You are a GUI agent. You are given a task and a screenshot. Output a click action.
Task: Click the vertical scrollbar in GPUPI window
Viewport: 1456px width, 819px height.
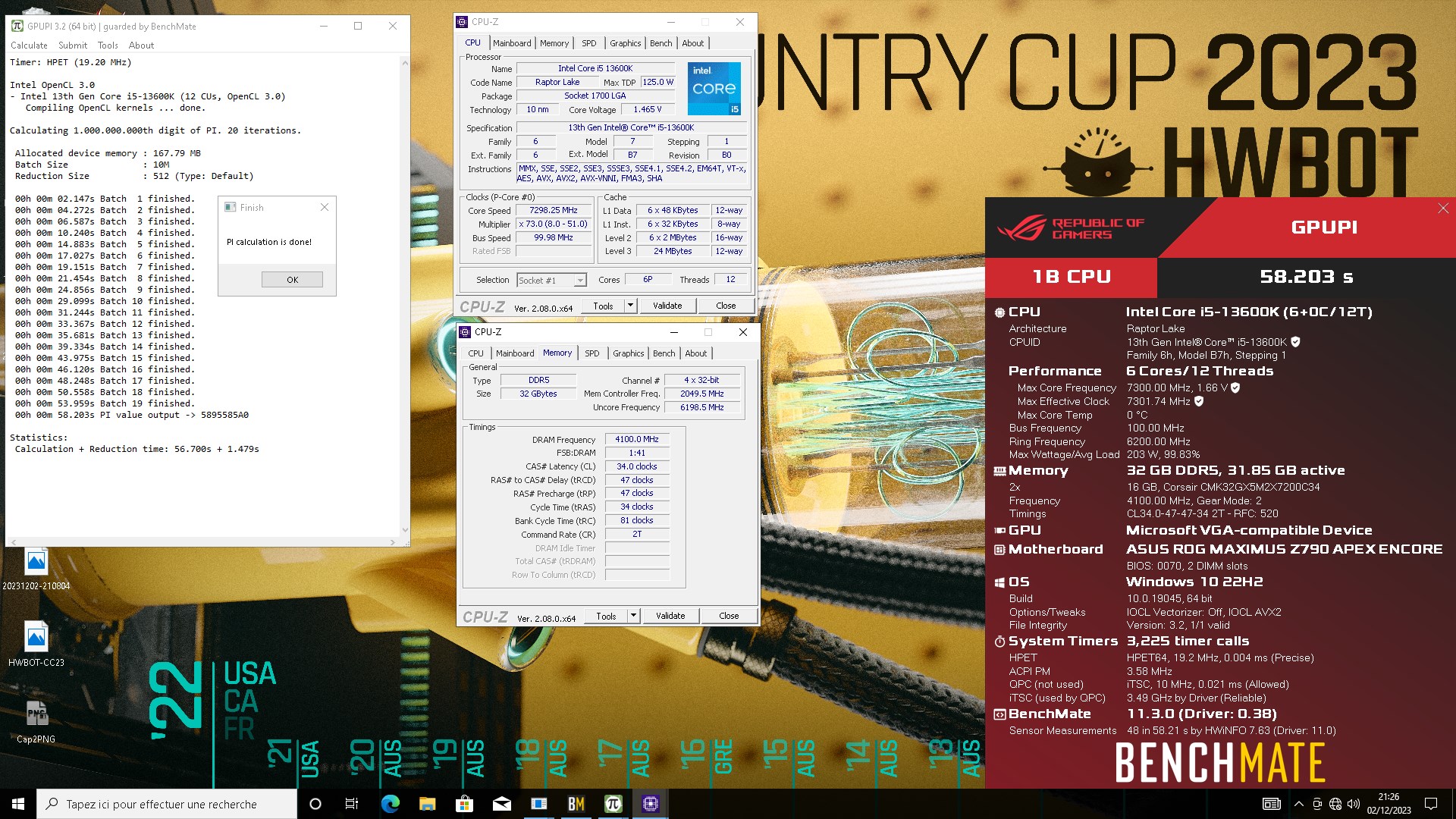pyautogui.click(x=405, y=296)
